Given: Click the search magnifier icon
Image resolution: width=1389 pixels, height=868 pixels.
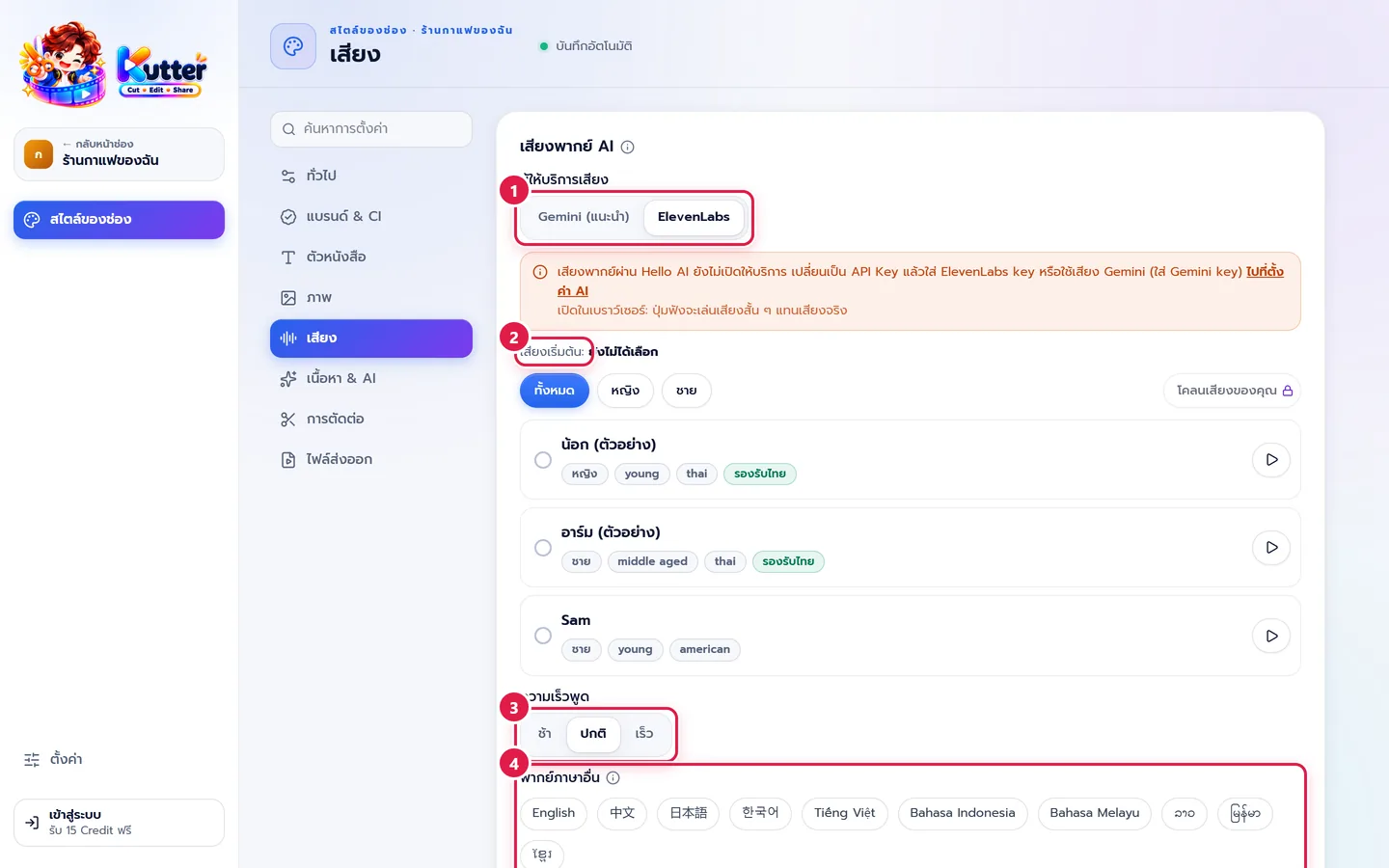Looking at the screenshot, I should point(288,129).
